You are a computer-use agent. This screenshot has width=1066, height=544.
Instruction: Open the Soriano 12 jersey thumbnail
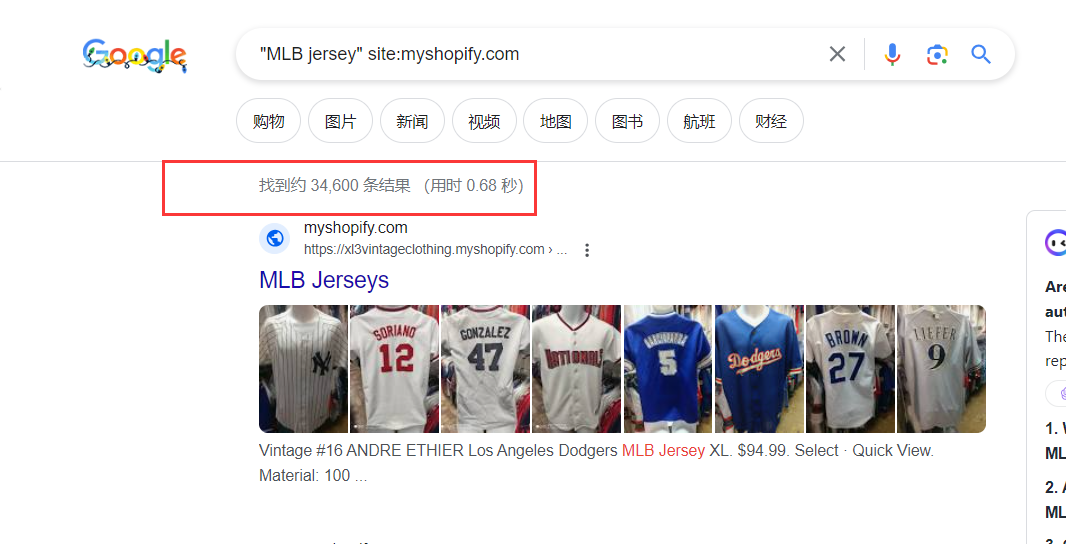tap(394, 369)
